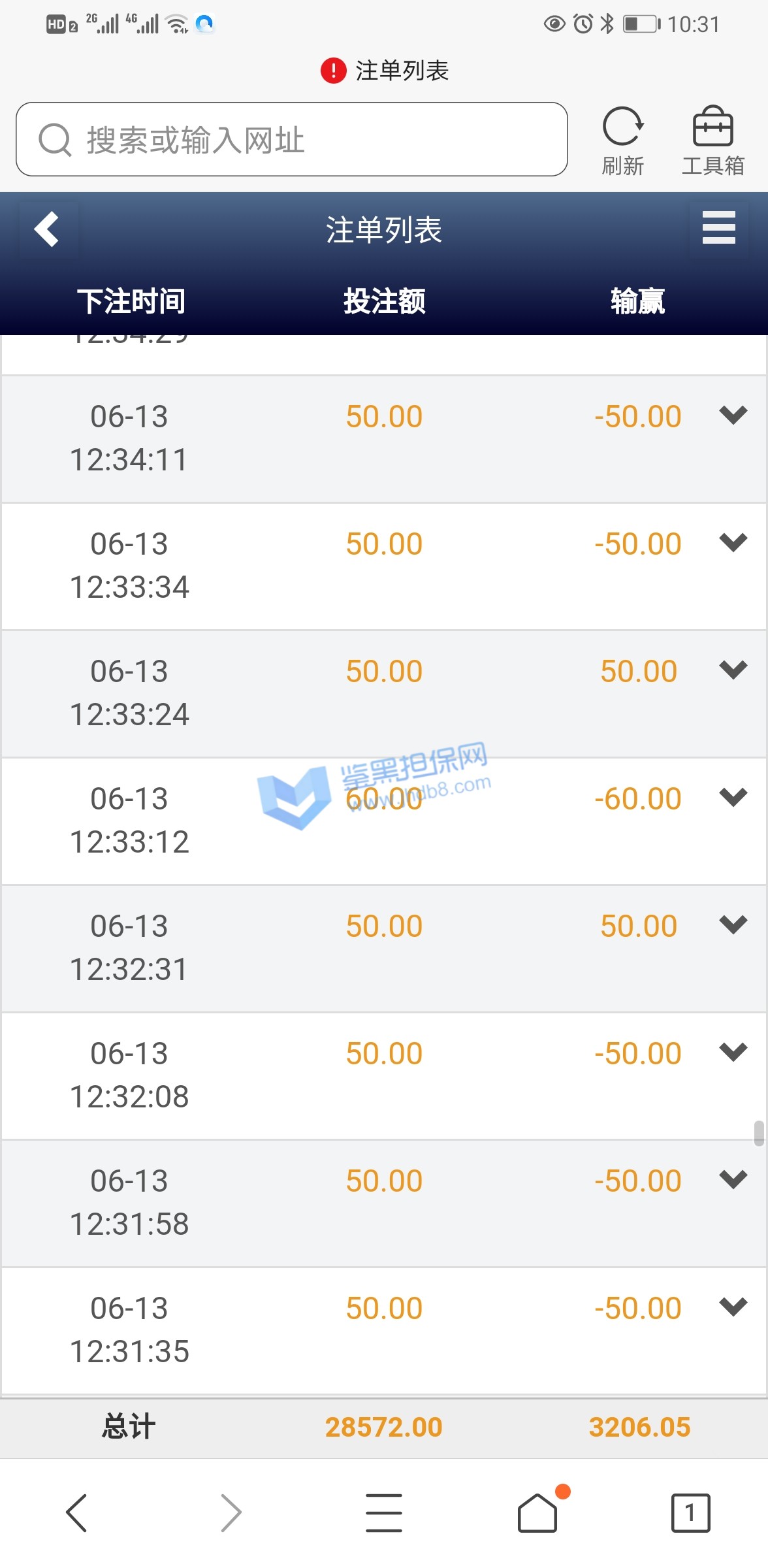Tap the bottom browser forward arrow
768x1568 pixels.
[231, 1512]
